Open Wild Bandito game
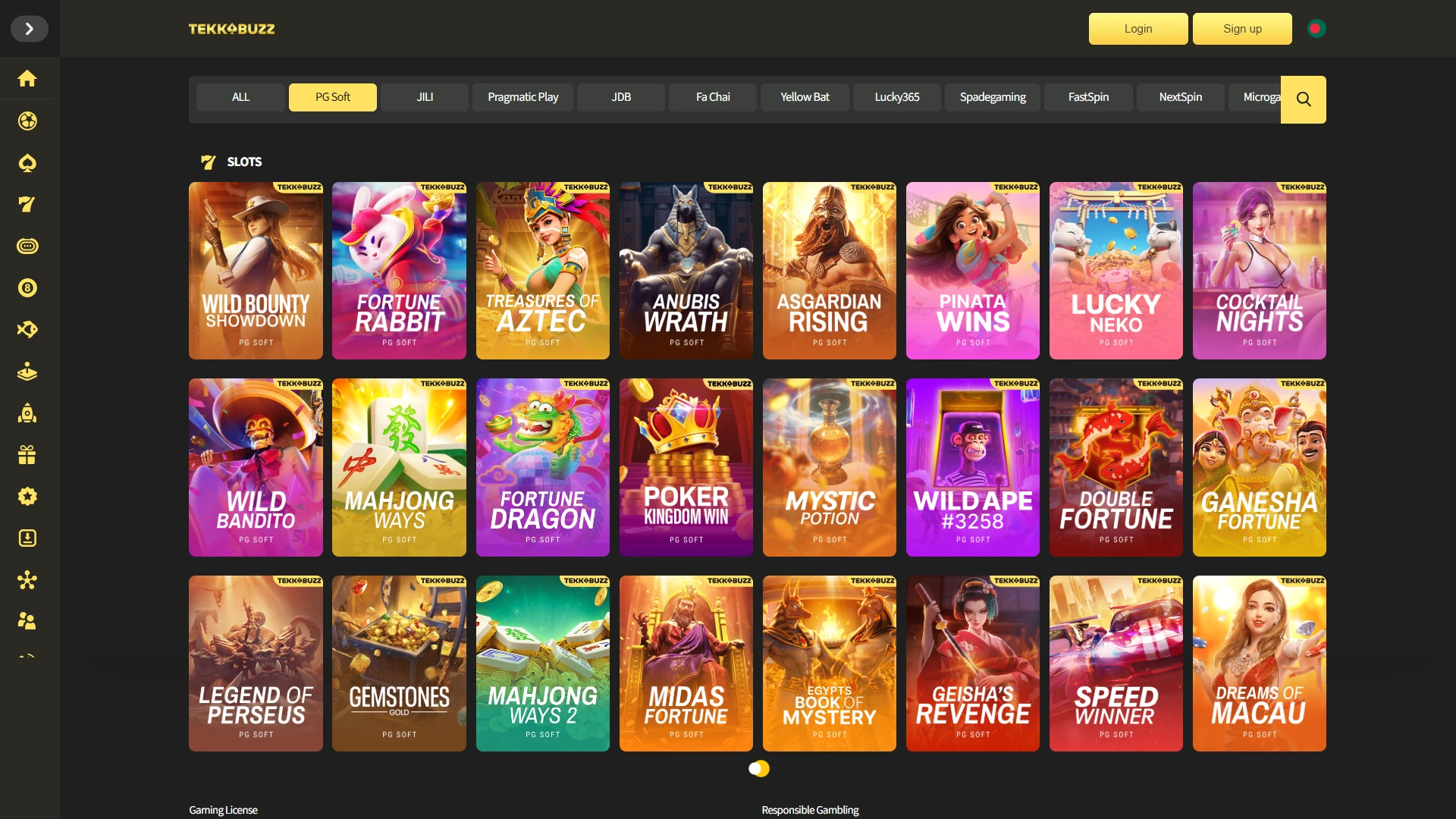1456x819 pixels. tap(256, 468)
